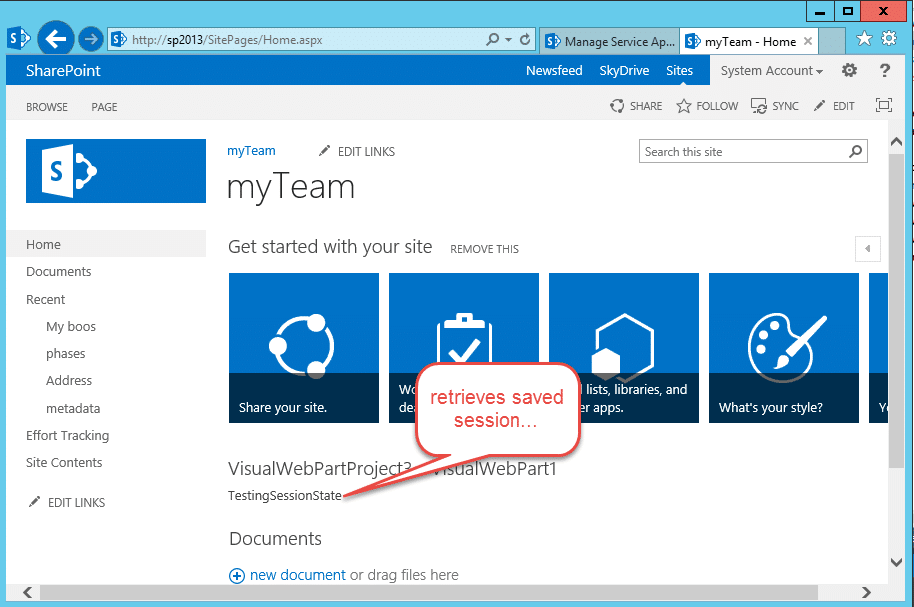The height and width of the screenshot is (607, 914).
Task: Click the myTeam breadcrumb link
Action: (251, 150)
